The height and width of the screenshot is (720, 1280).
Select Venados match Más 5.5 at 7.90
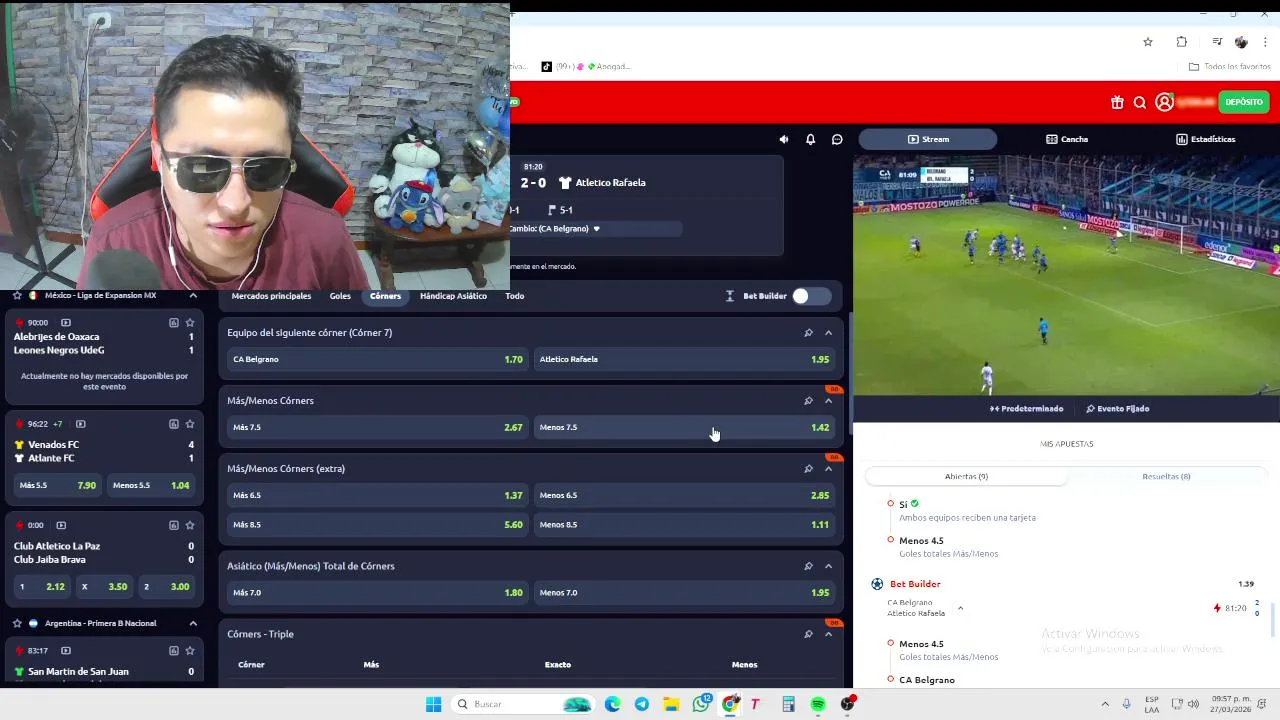[58, 485]
